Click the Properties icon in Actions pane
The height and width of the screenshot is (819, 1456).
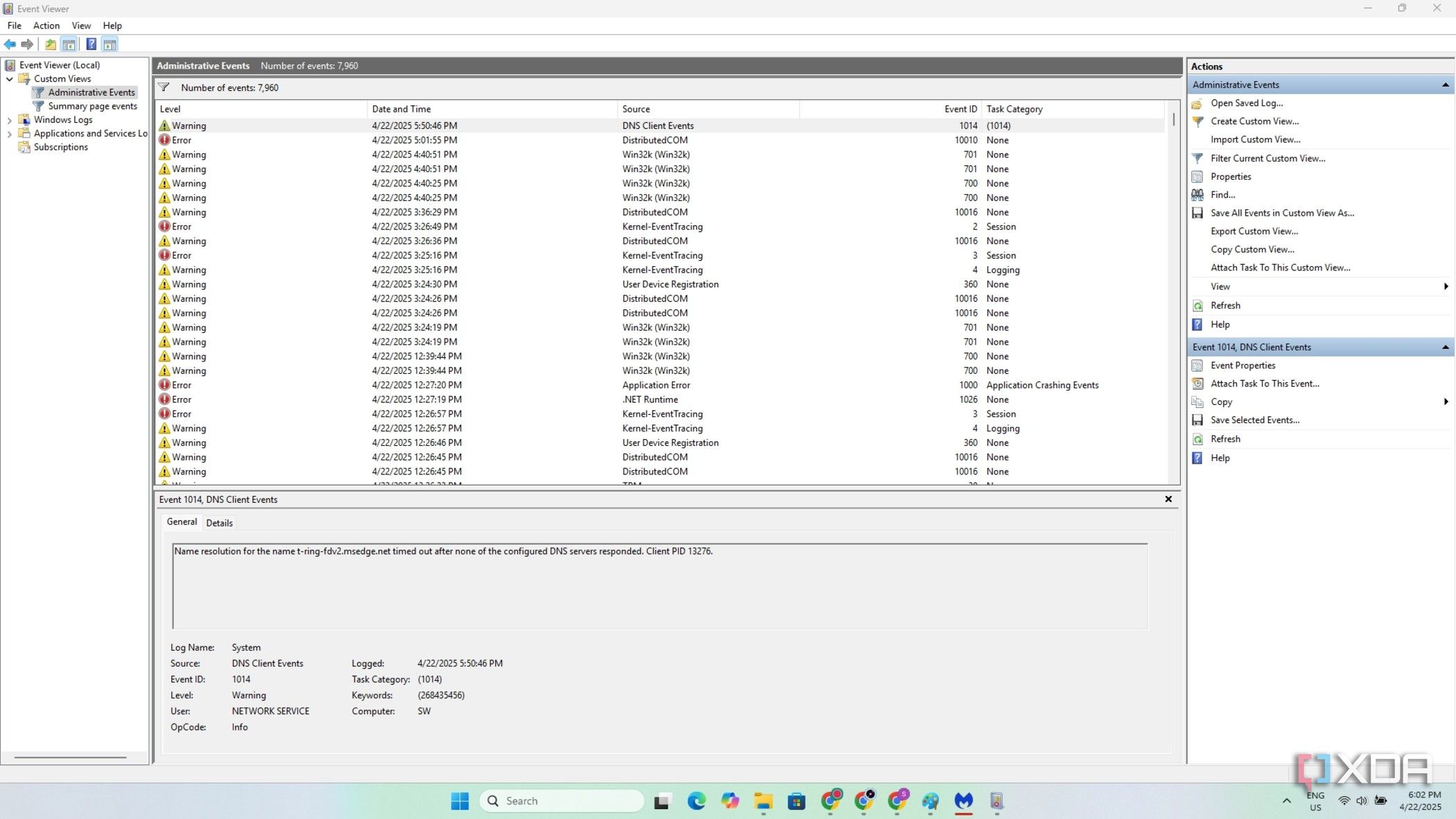pyautogui.click(x=1197, y=177)
